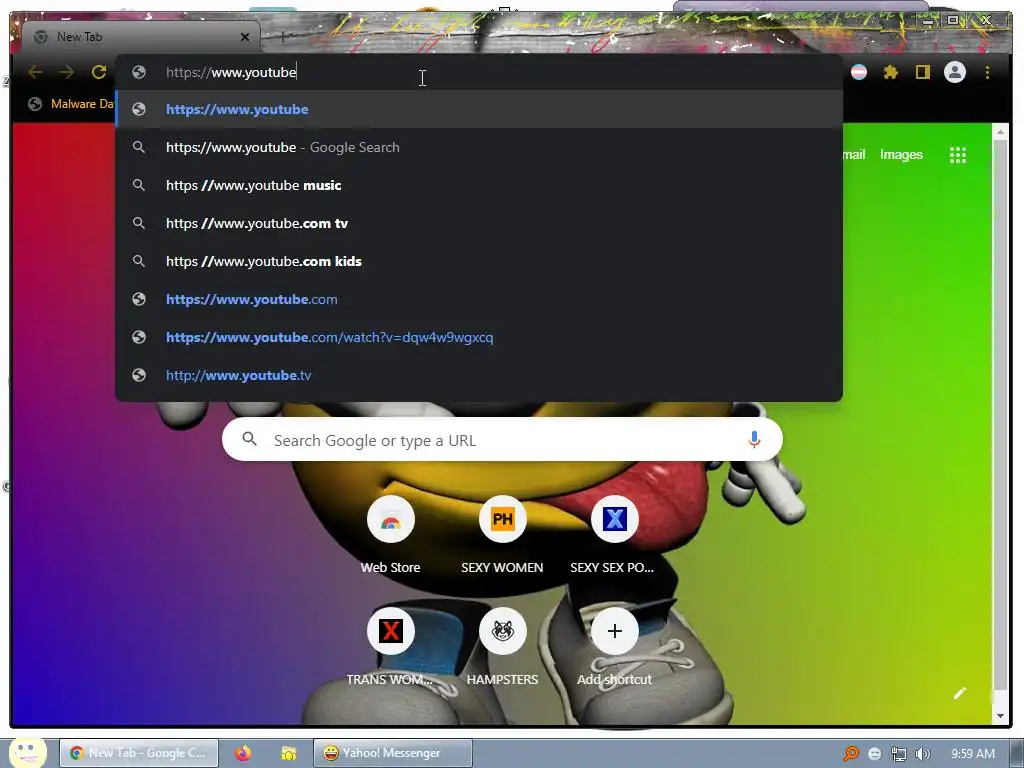The width and height of the screenshot is (1024, 768).
Task: Open the Extensions puzzle piece menu
Action: pyautogui.click(x=891, y=72)
